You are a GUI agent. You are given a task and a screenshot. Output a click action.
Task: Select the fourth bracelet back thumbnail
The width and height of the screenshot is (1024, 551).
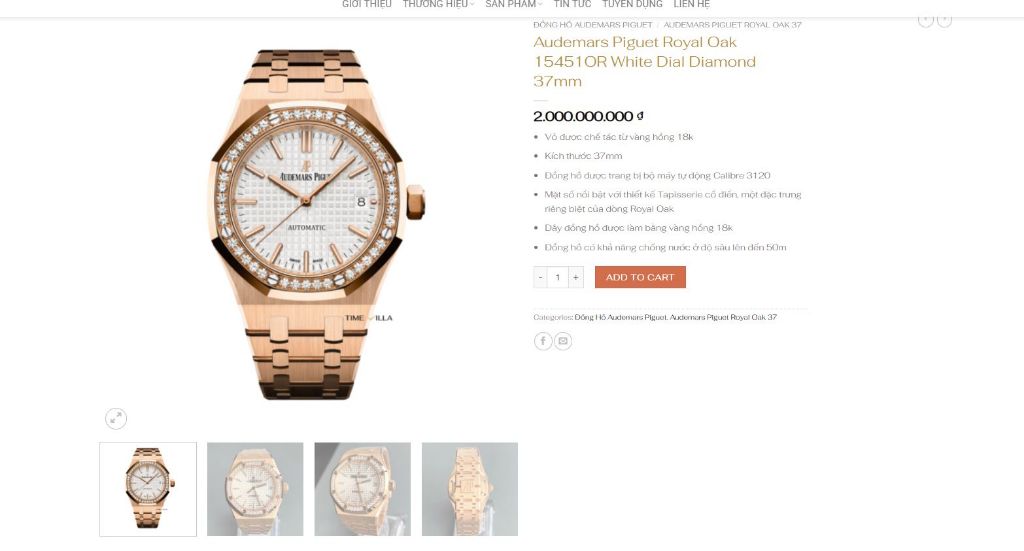(x=470, y=490)
